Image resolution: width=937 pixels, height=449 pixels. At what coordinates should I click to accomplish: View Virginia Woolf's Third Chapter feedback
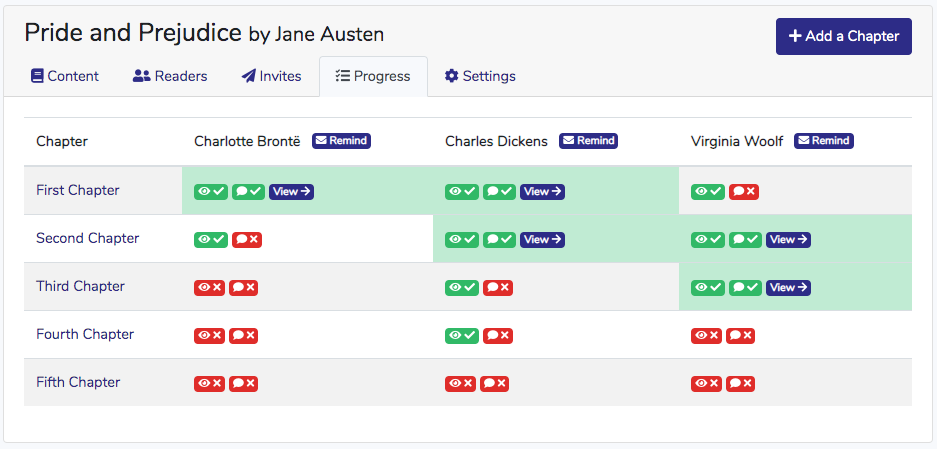click(x=788, y=287)
